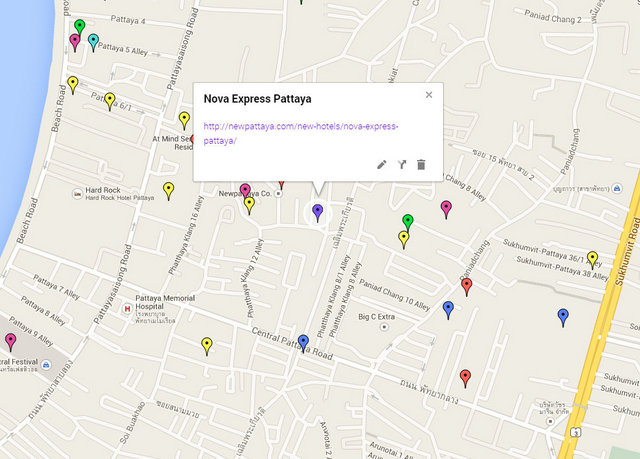This screenshot has width=640, height=459.
Task: Select yellow marker beneath the eastern green marker
Action: (x=404, y=240)
